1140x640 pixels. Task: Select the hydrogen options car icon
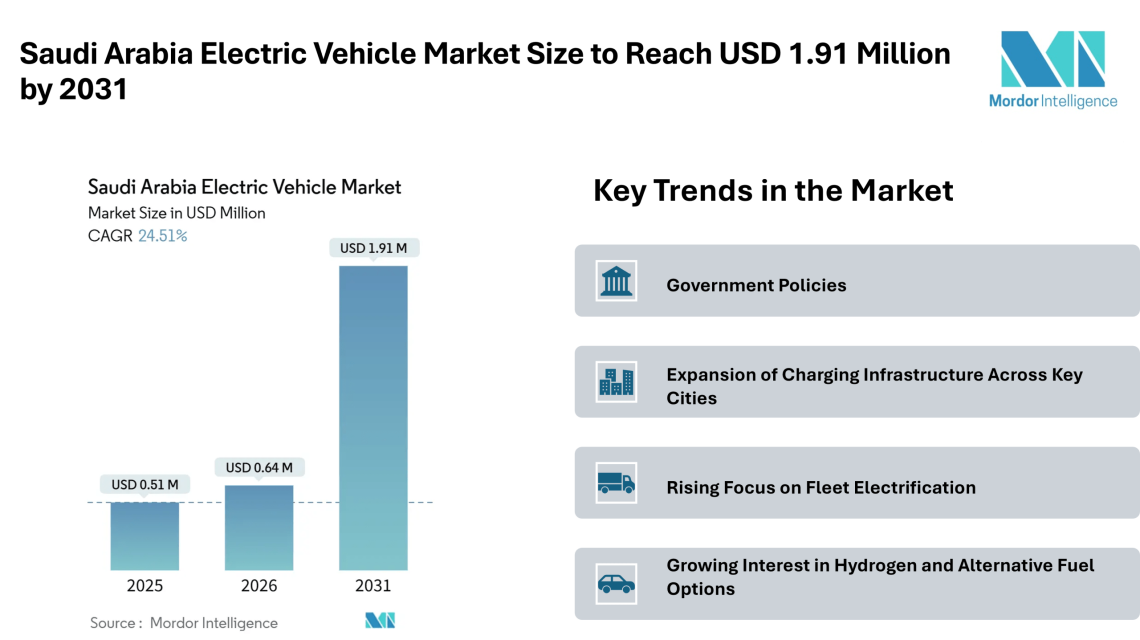tap(615, 583)
